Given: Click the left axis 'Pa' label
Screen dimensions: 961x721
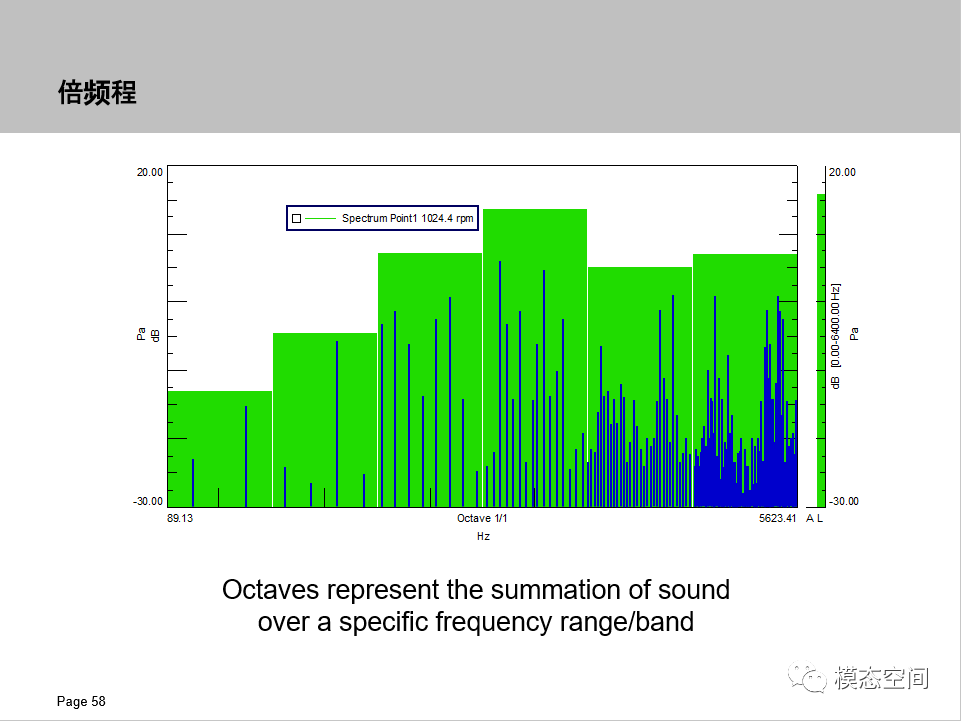Looking at the screenshot, I should (142, 334).
